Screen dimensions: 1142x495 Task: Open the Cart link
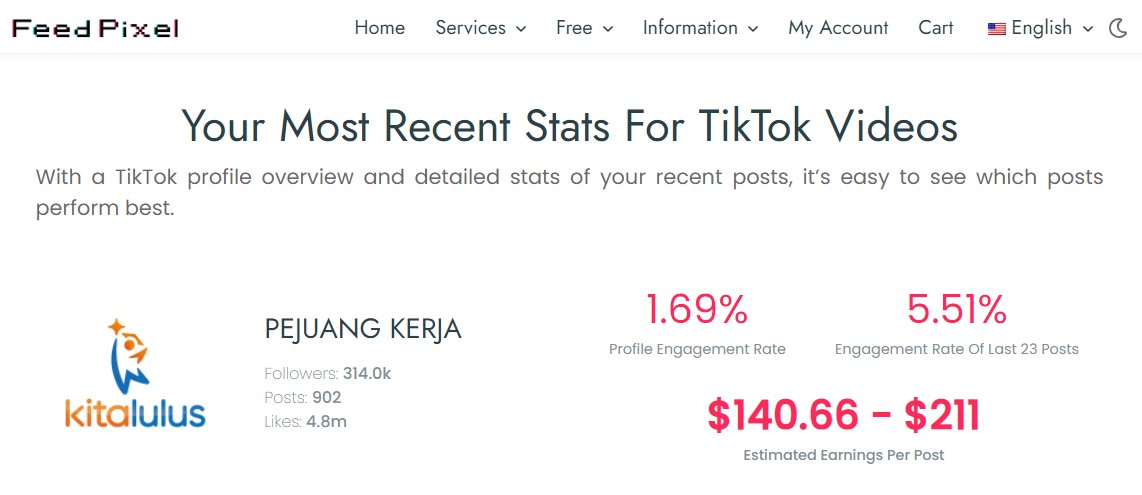pos(935,28)
